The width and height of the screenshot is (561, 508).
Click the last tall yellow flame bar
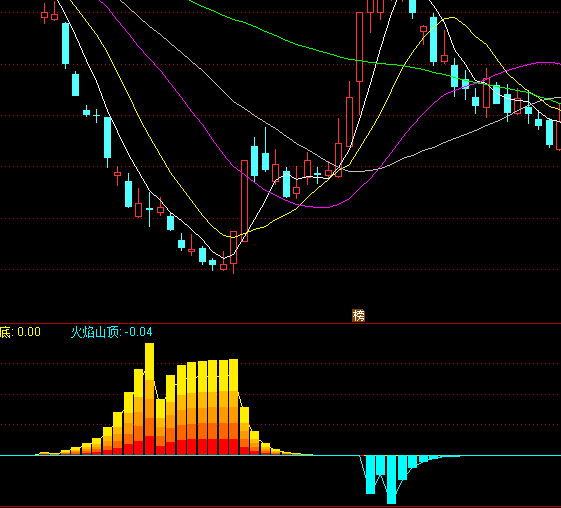(234, 407)
